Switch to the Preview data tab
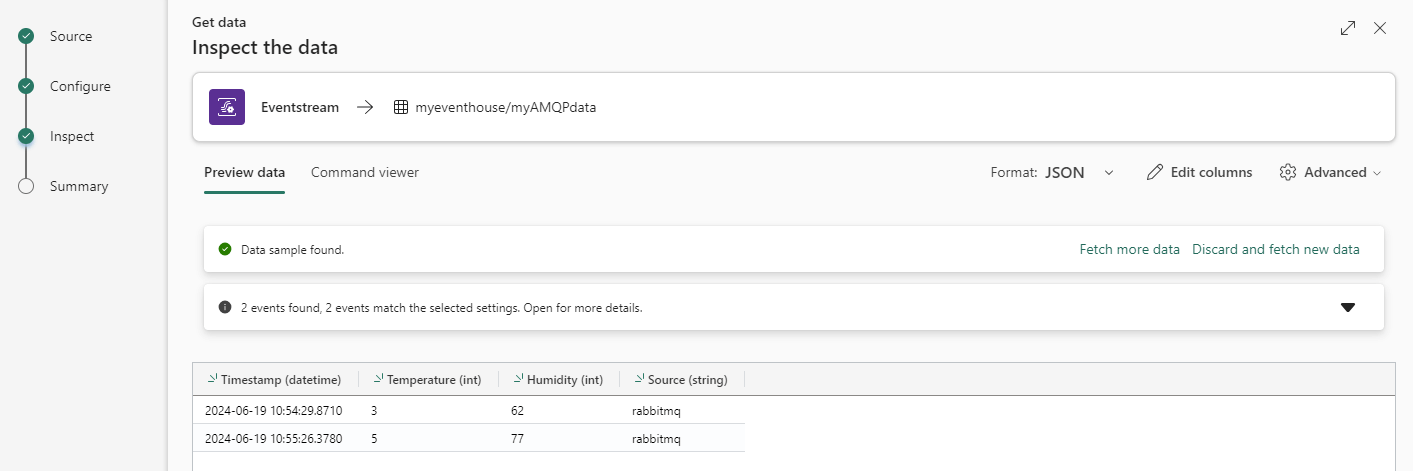Screen dimensions: 1413x471 click(x=244, y=172)
